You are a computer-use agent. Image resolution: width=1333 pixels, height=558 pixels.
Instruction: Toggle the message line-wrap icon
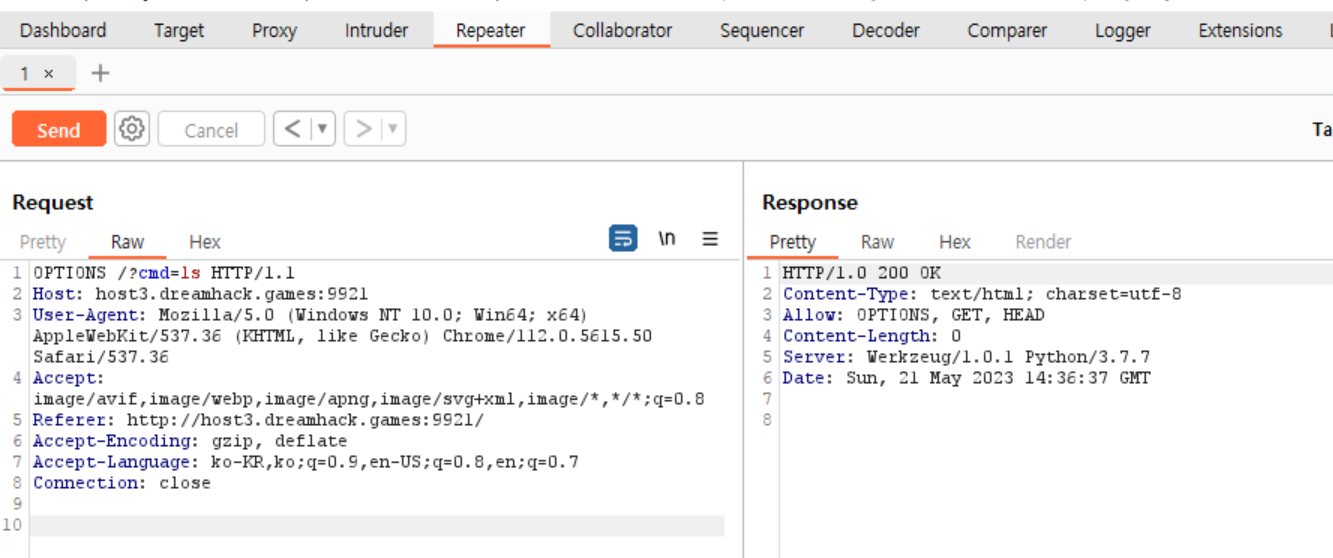click(x=623, y=239)
